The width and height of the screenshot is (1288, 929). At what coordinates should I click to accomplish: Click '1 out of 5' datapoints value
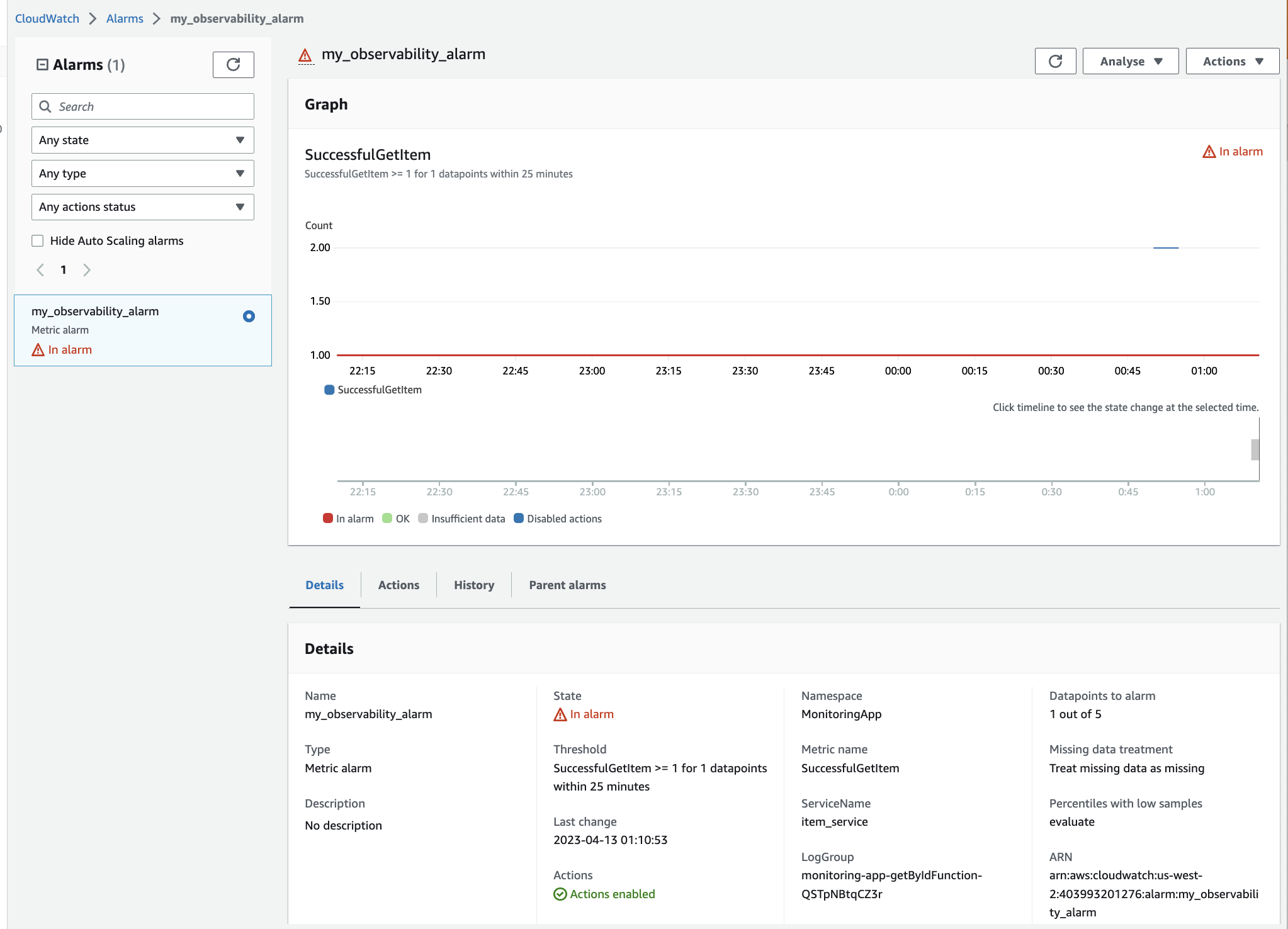coord(1075,714)
